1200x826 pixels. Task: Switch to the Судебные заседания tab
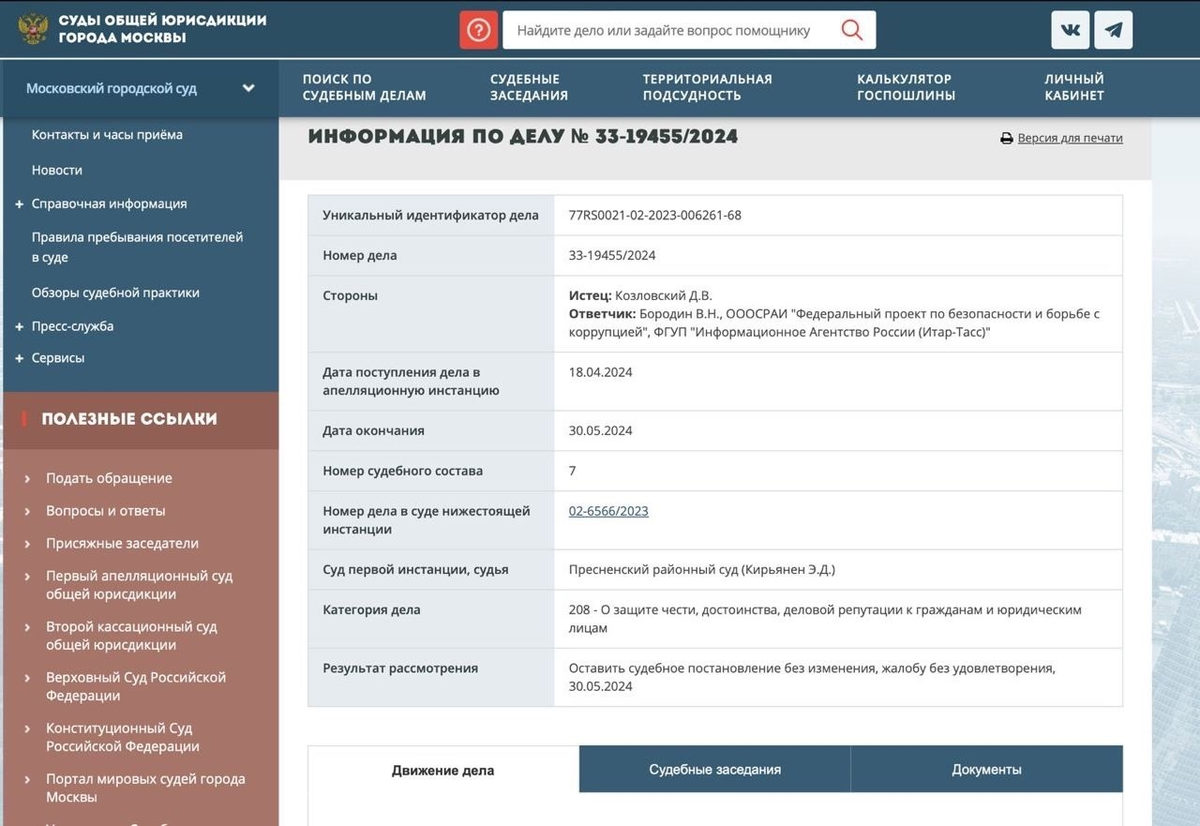point(715,769)
